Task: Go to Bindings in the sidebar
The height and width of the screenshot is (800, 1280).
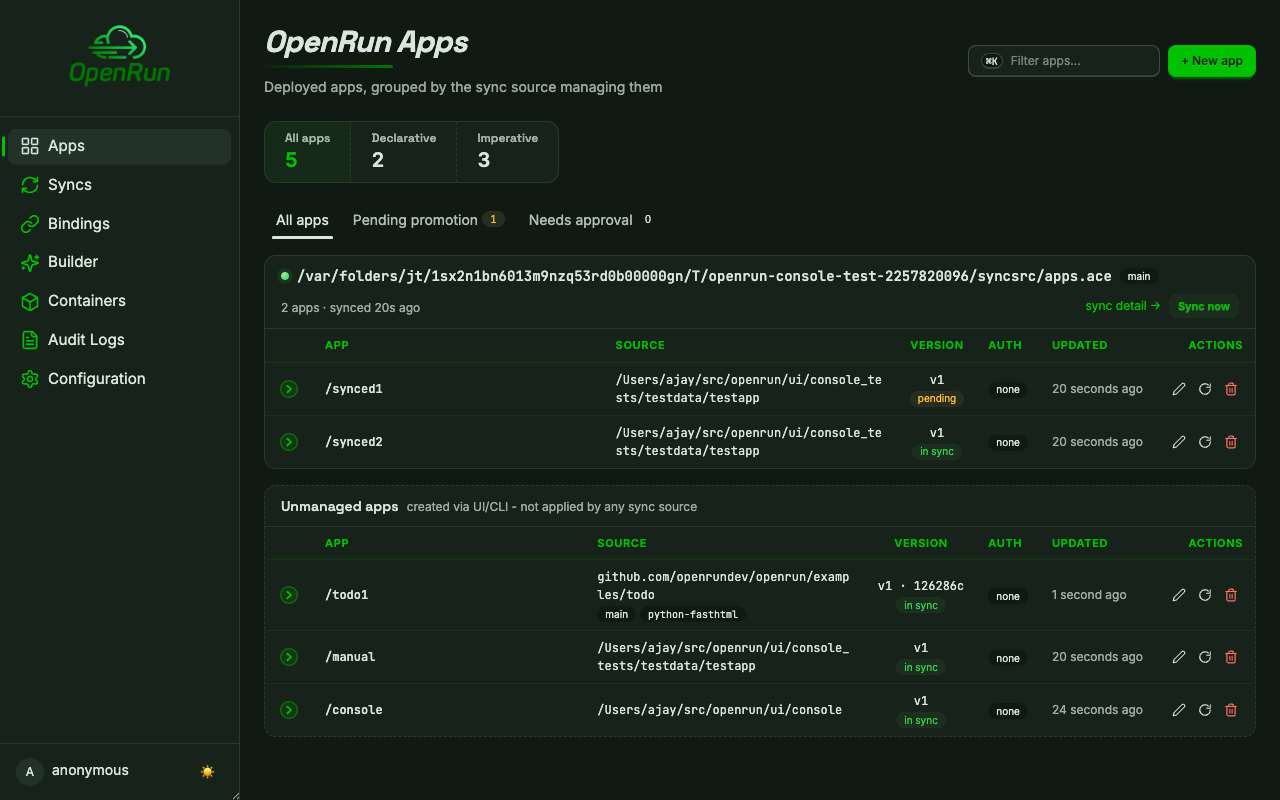Action: click(119, 224)
